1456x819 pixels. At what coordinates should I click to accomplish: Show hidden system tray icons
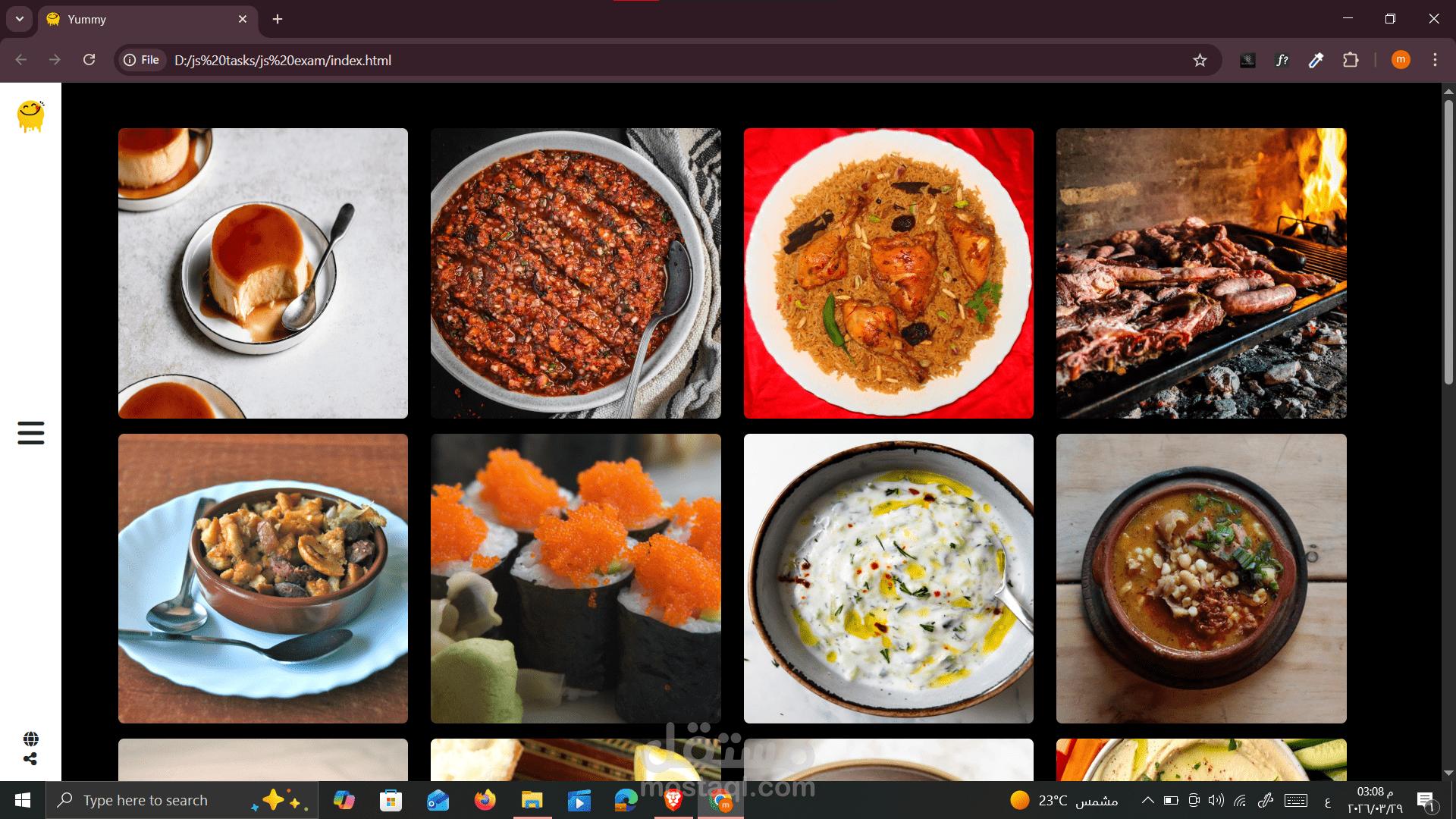tap(1147, 800)
